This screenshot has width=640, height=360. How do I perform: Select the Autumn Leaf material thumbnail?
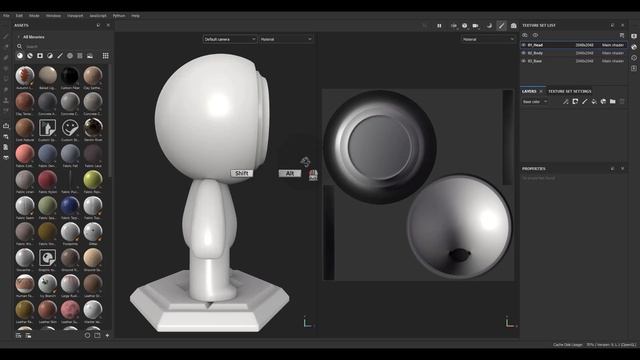[x=24, y=76]
